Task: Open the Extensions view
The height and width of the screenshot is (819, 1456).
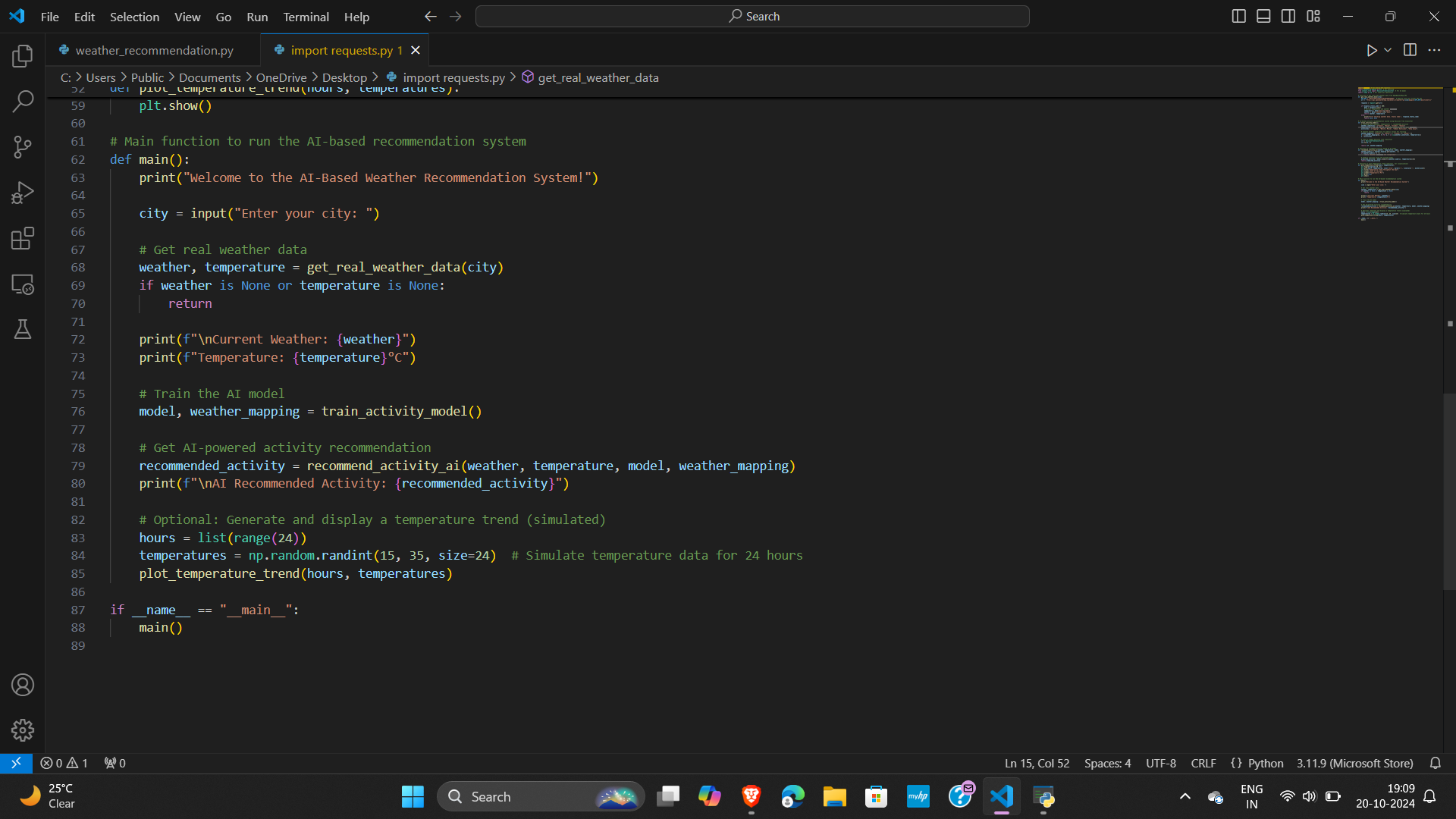Action: (x=23, y=239)
